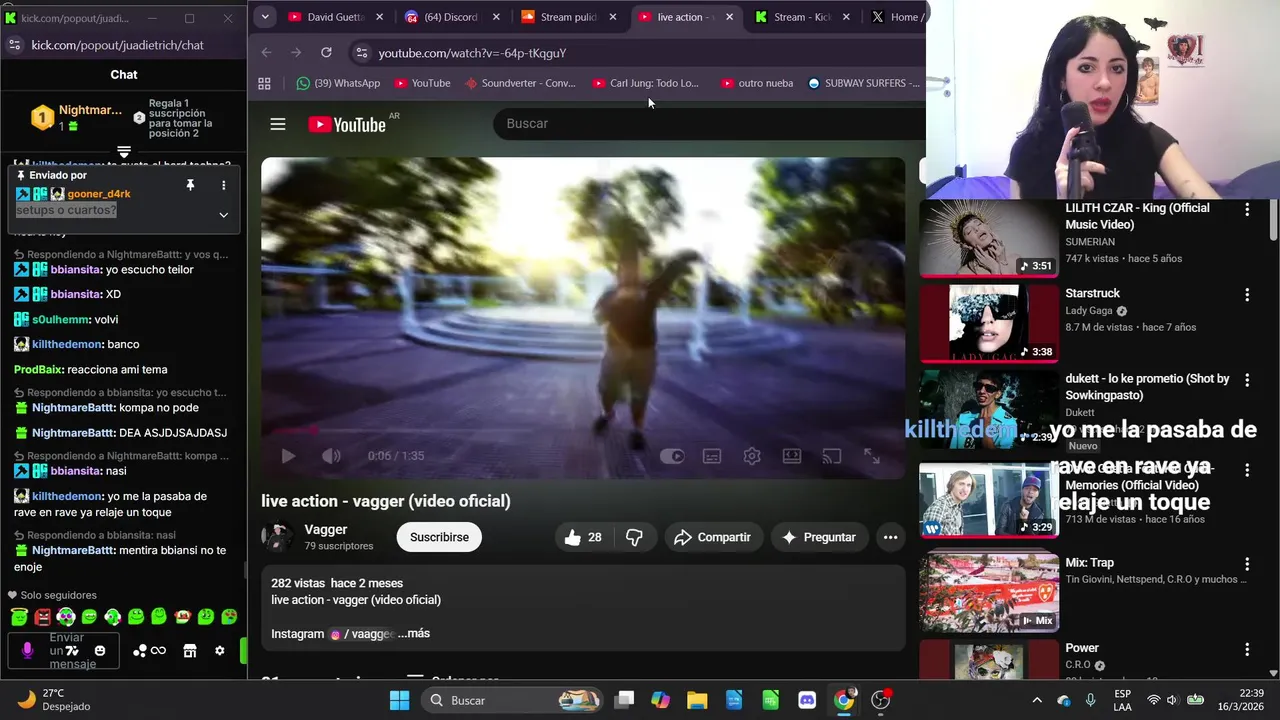Open the tab search dropdown arrow

click(264, 17)
